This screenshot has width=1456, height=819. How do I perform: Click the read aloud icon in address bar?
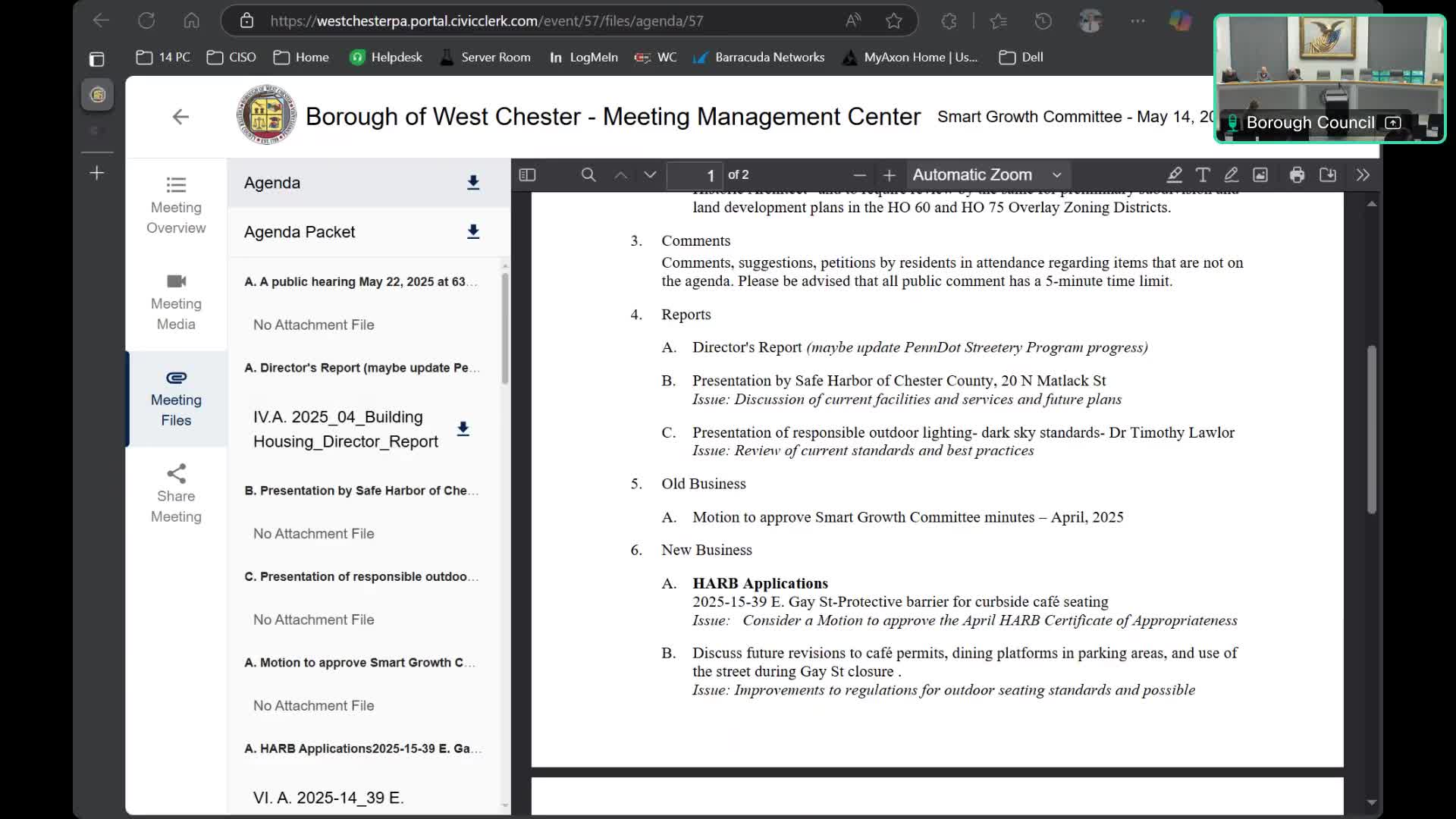[x=853, y=20]
